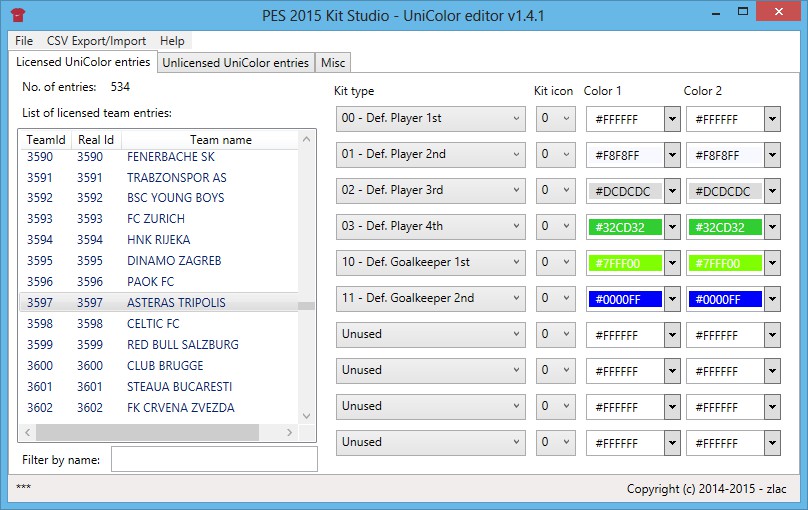The width and height of the screenshot is (808, 510).
Task: Open Color 1 arrow for Def. Player 4th row
Action: [672, 228]
